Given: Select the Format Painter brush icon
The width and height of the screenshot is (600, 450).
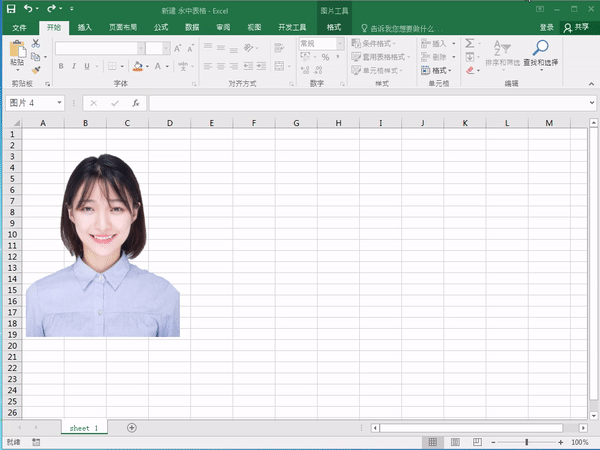Looking at the screenshot, I should point(36,70).
